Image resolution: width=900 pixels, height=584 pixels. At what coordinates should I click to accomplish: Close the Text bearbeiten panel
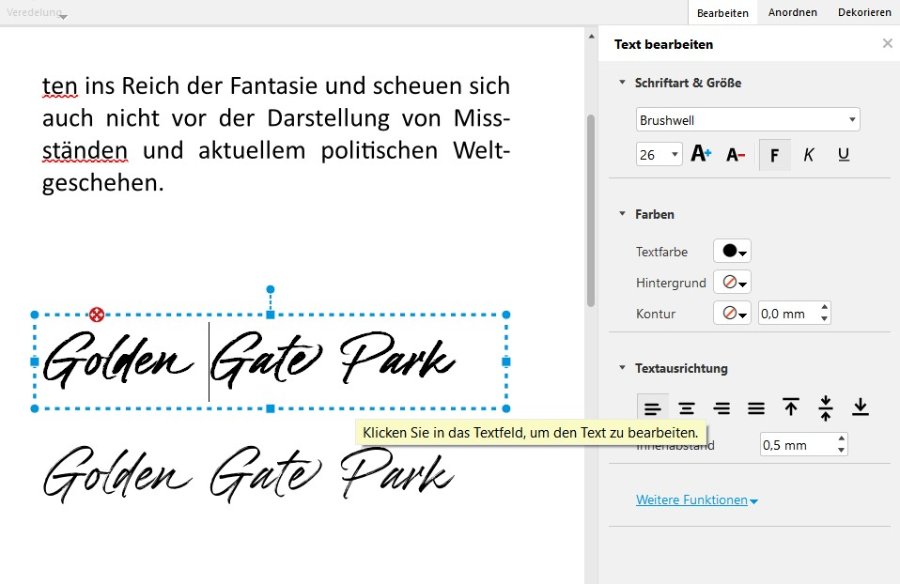click(x=887, y=44)
